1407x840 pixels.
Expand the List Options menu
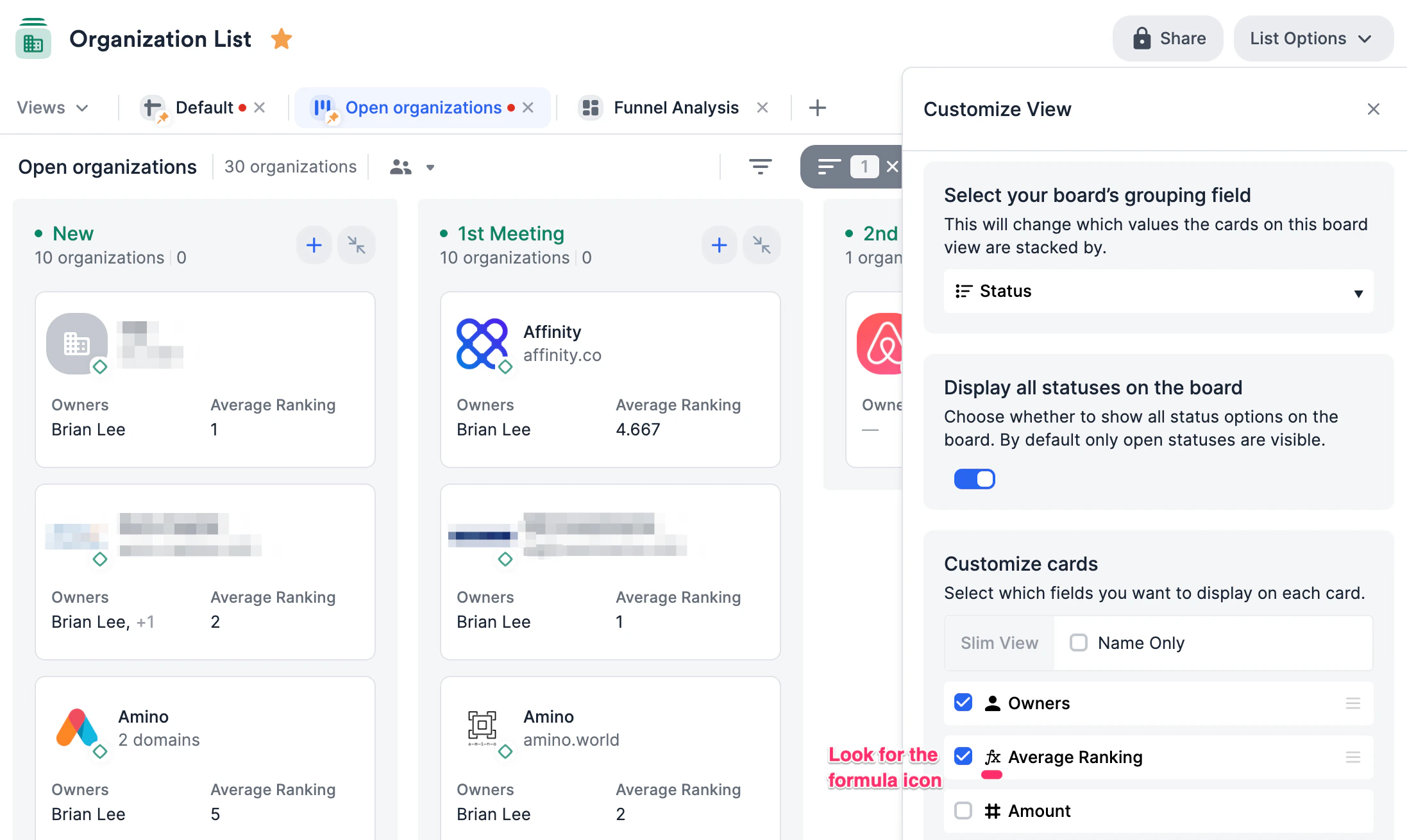tap(1312, 38)
